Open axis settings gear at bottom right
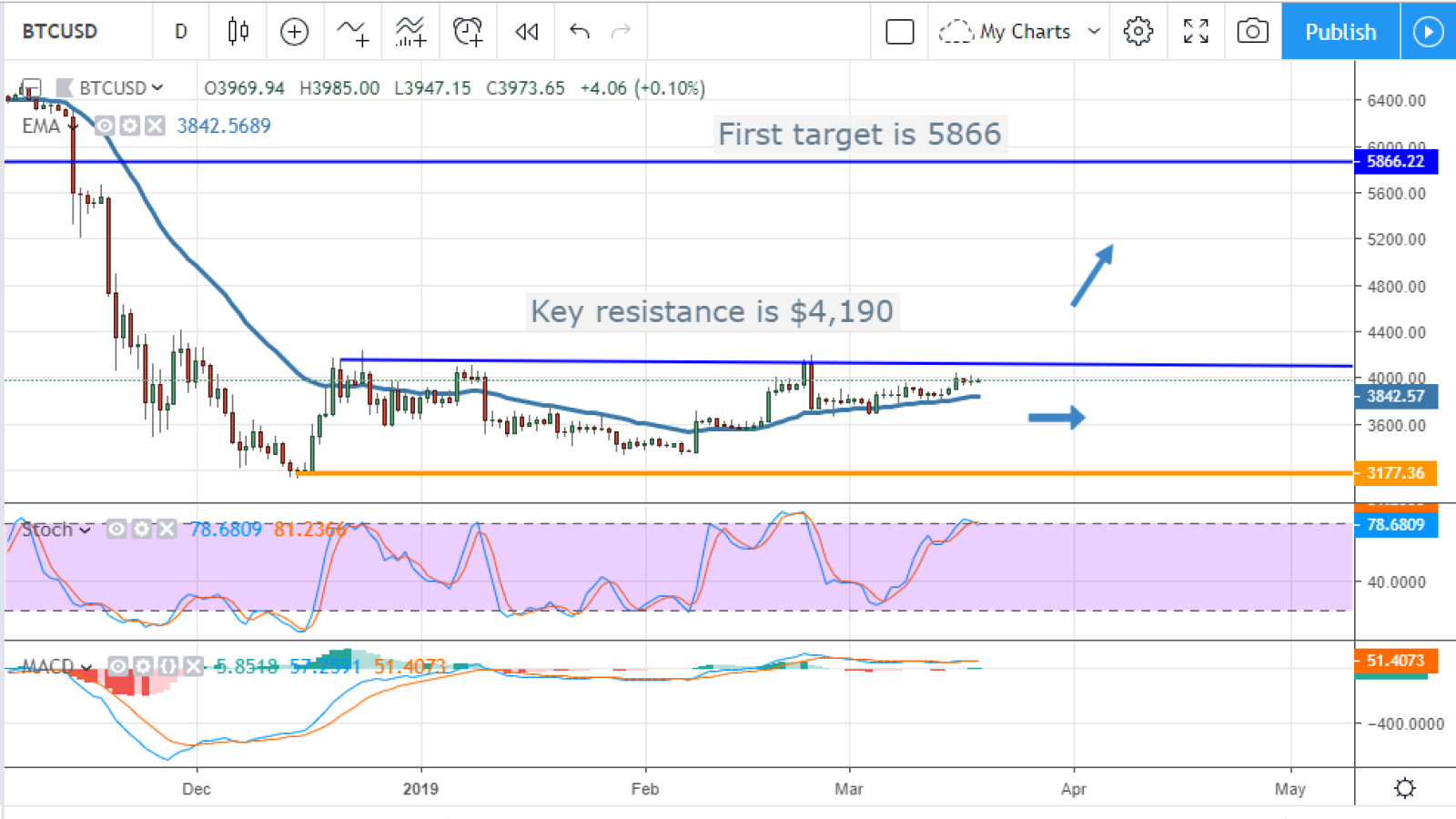 (x=1405, y=788)
